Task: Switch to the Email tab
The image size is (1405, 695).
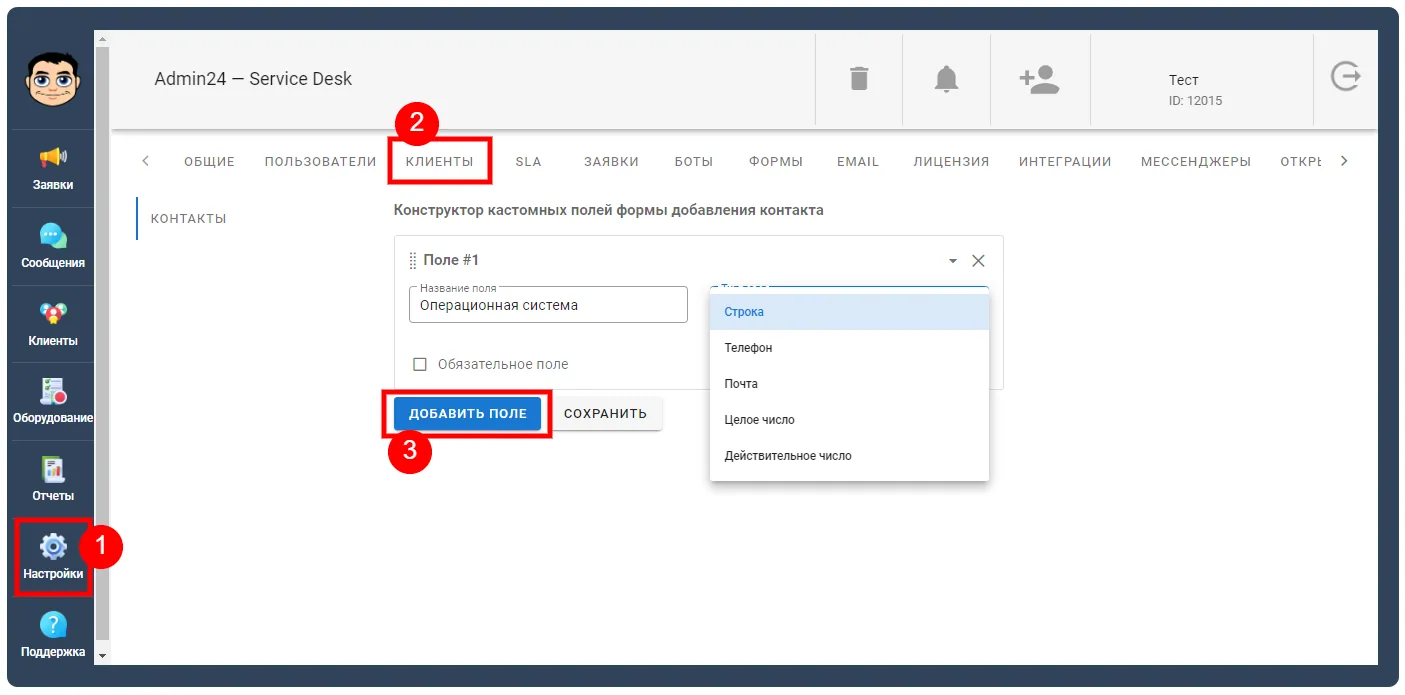Action: tap(858, 161)
